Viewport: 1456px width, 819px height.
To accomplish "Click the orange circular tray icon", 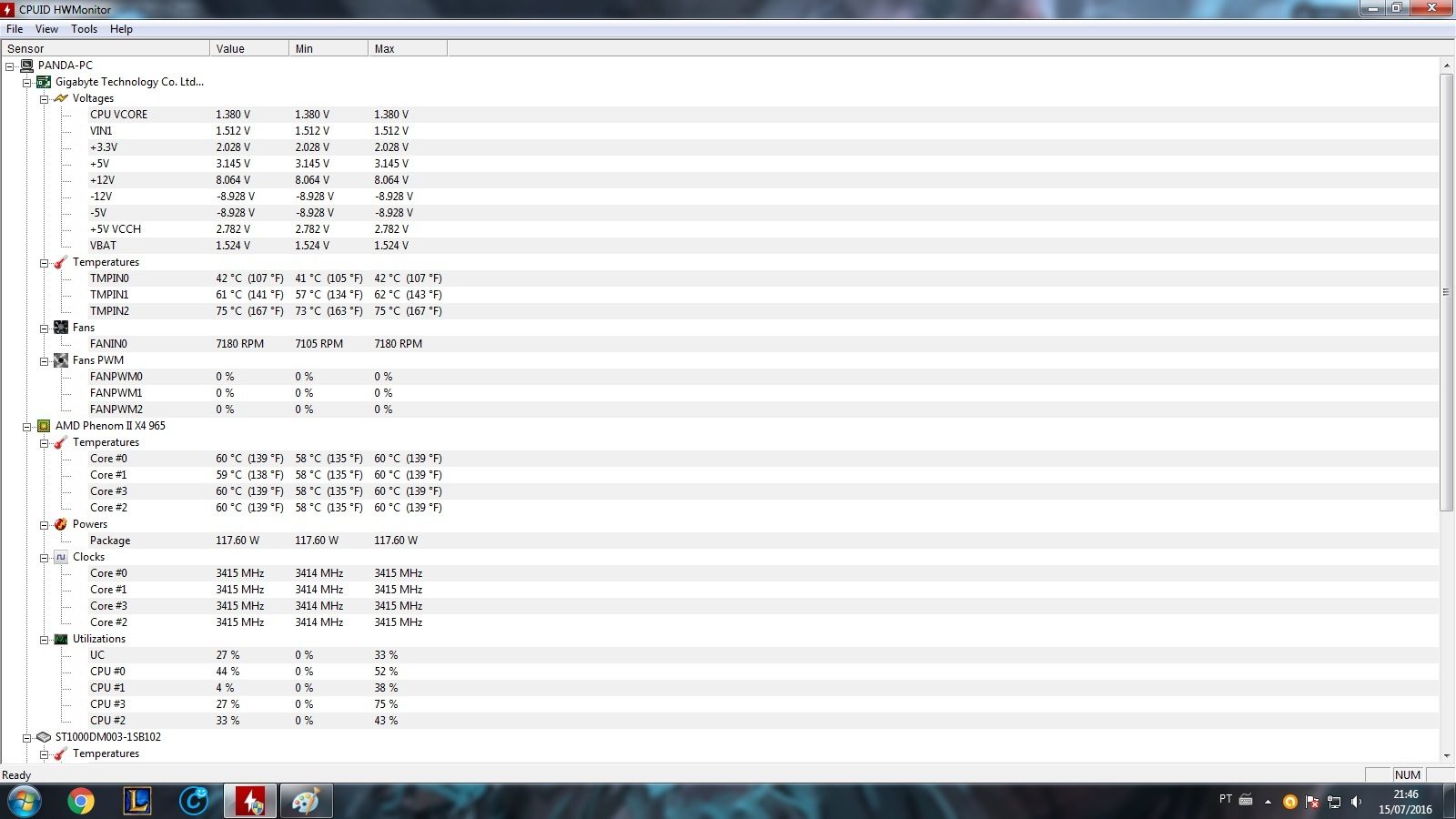I will point(1289,802).
